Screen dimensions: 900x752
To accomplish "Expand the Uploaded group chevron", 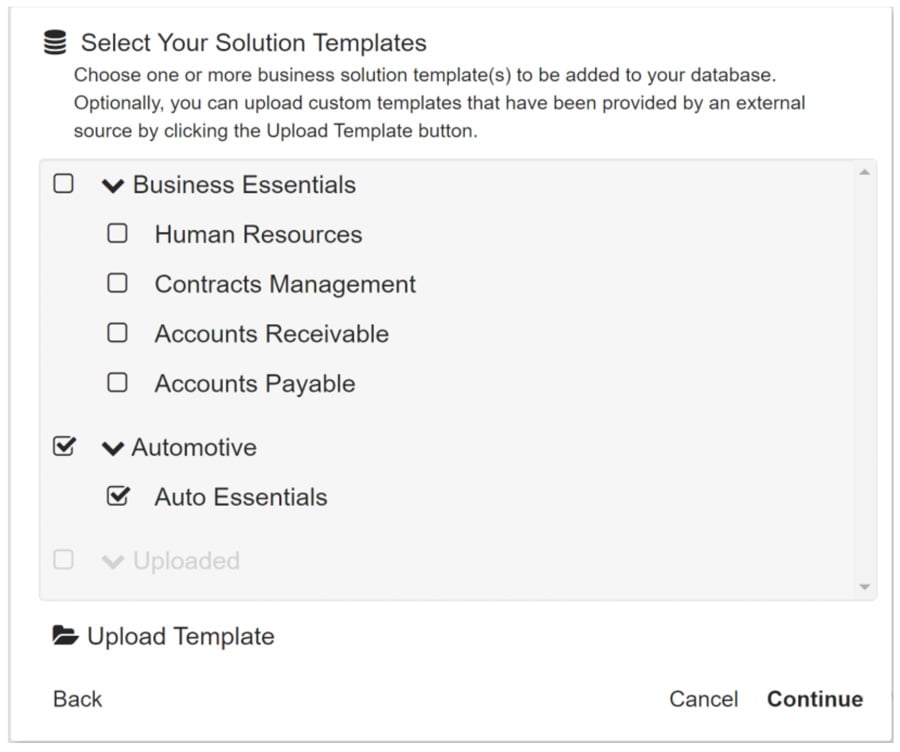I will [x=112, y=562].
